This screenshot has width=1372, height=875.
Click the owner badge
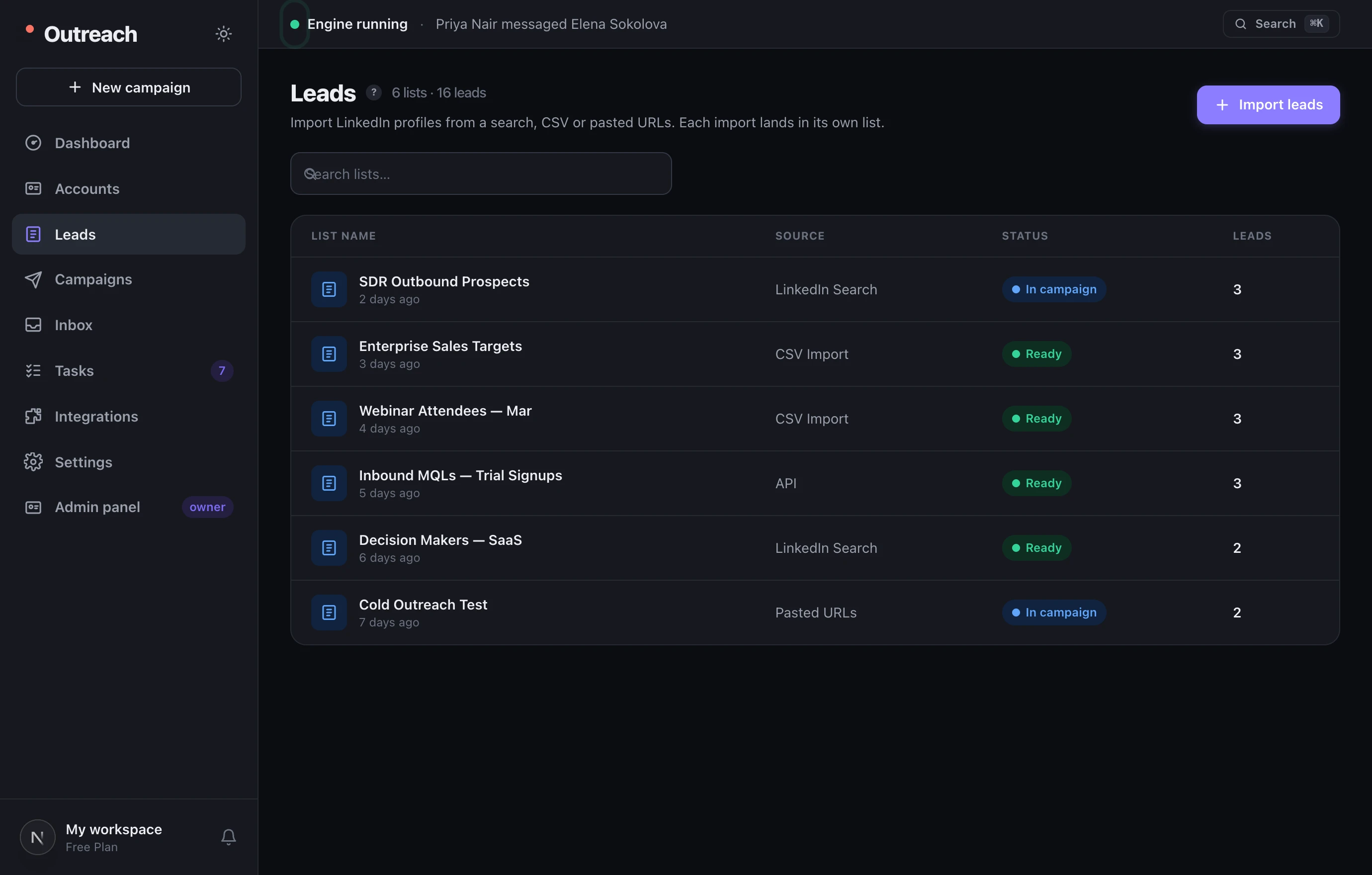click(x=207, y=507)
